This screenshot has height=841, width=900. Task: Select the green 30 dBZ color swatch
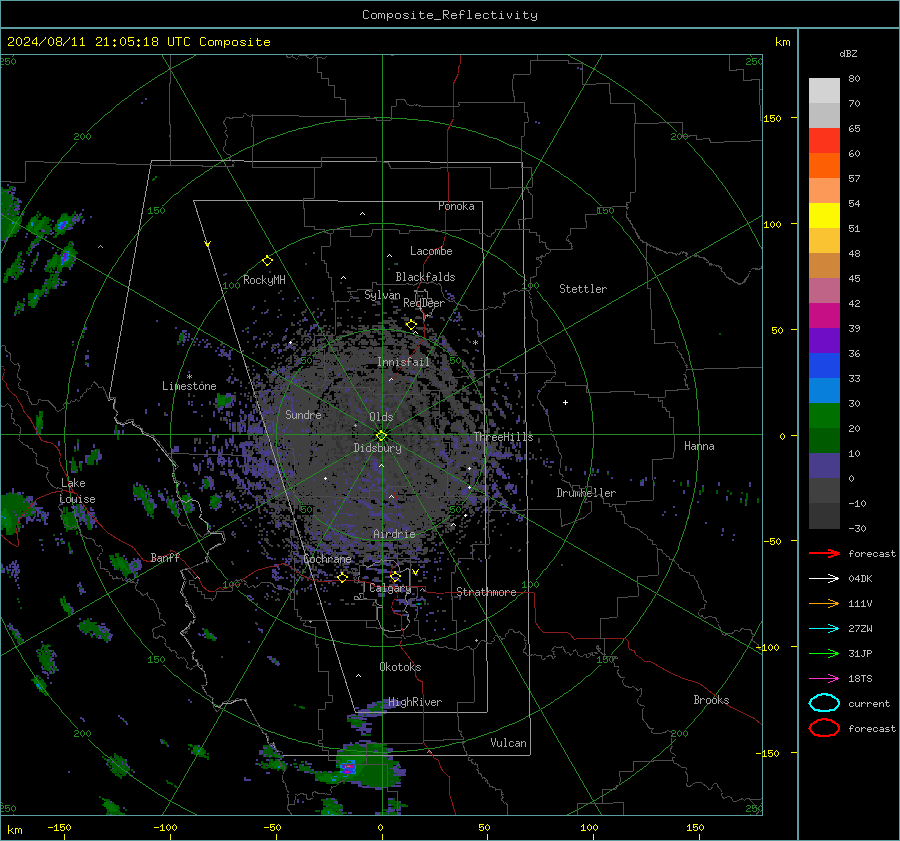click(x=824, y=416)
